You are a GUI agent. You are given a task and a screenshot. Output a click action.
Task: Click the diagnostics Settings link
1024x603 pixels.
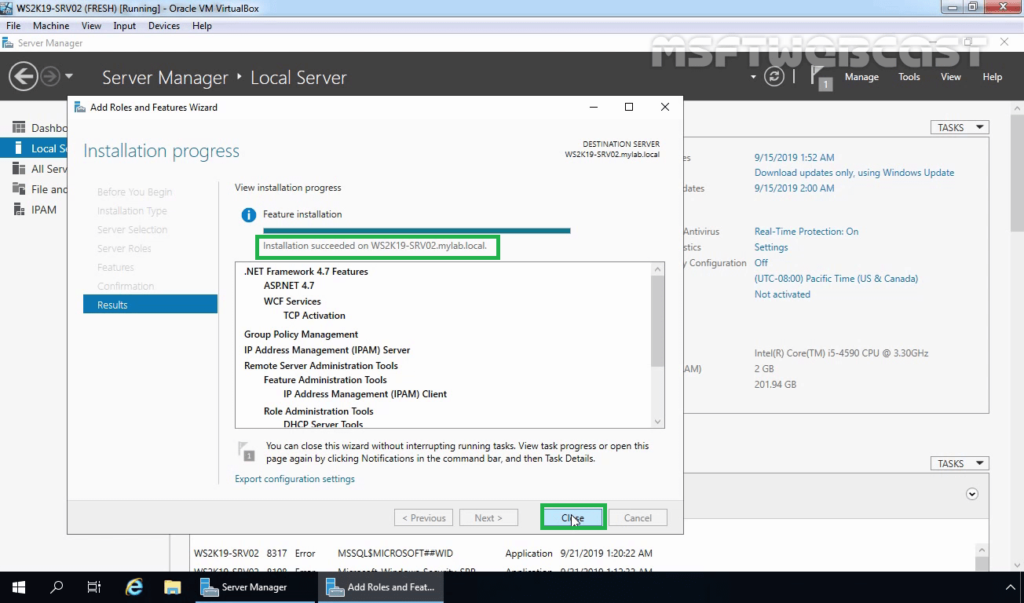[x=771, y=247]
